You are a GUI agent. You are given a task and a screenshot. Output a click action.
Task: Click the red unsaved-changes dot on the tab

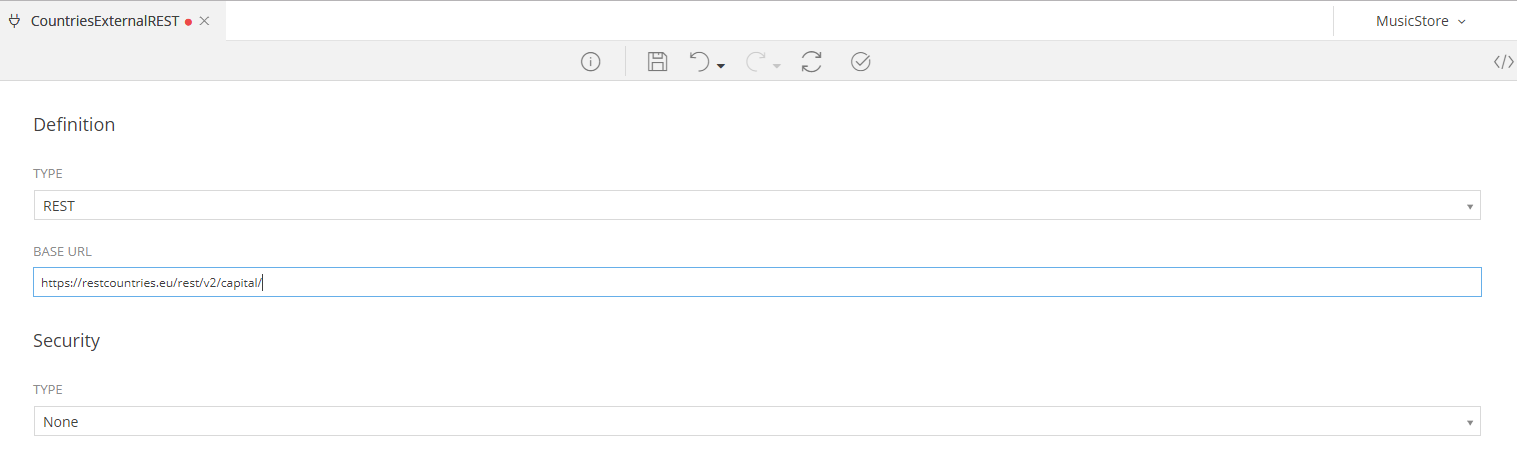(188, 22)
